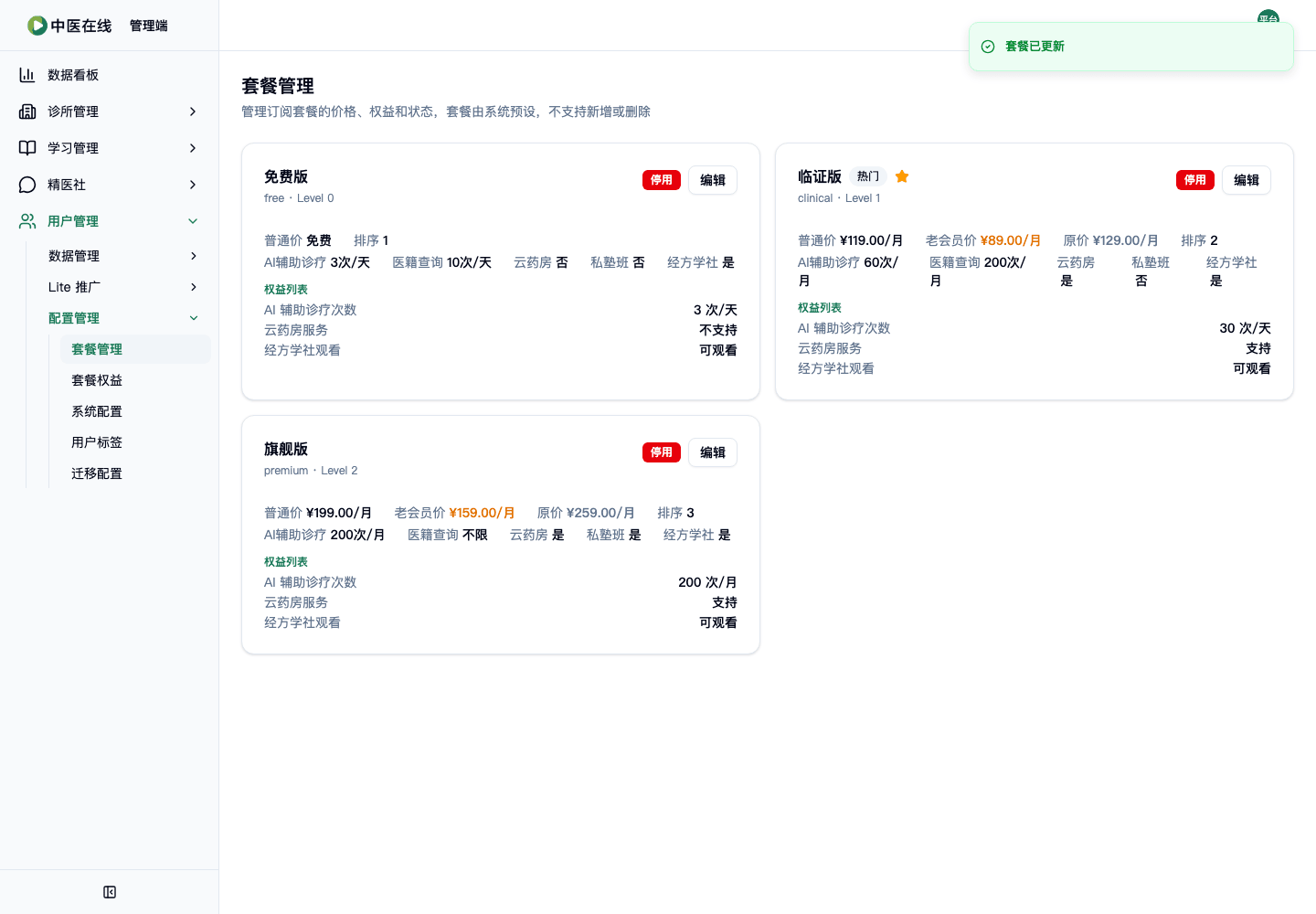Click 'clinical · Level 1' subtitle
Screen dimensions: 1316x914
coord(839,198)
